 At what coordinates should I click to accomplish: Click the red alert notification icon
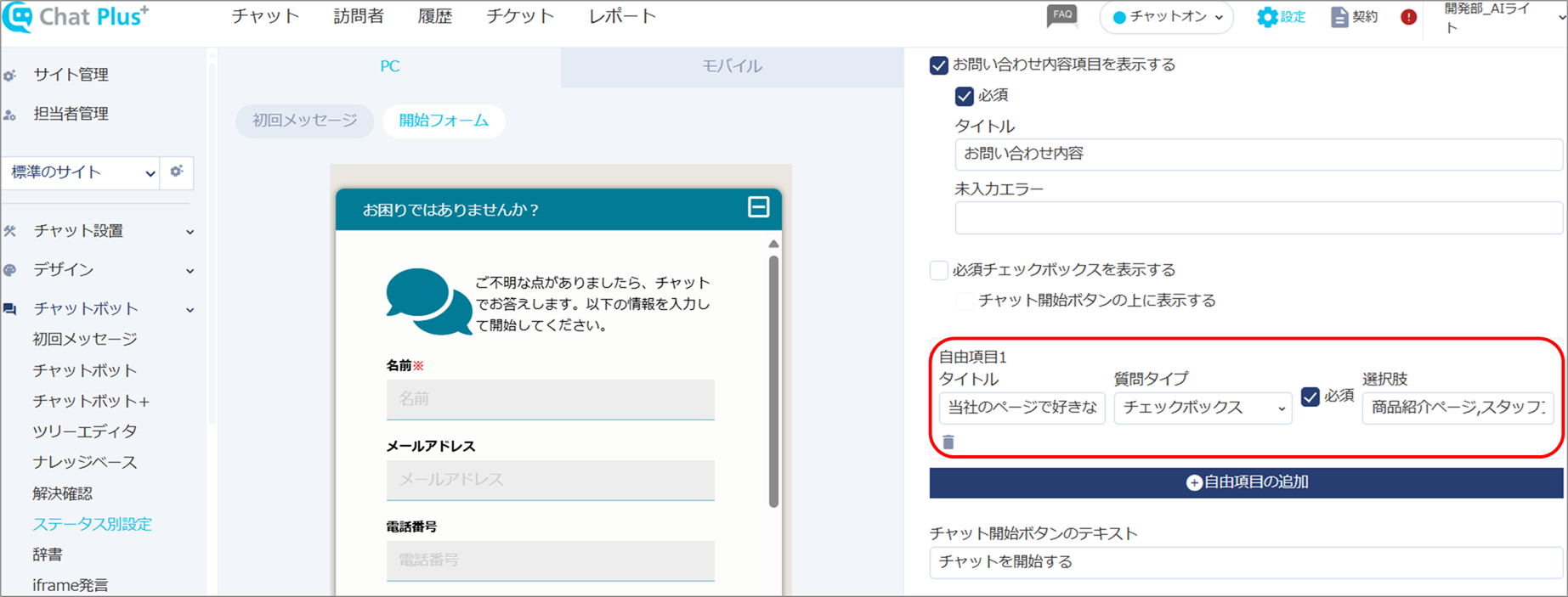(x=1408, y=17)
